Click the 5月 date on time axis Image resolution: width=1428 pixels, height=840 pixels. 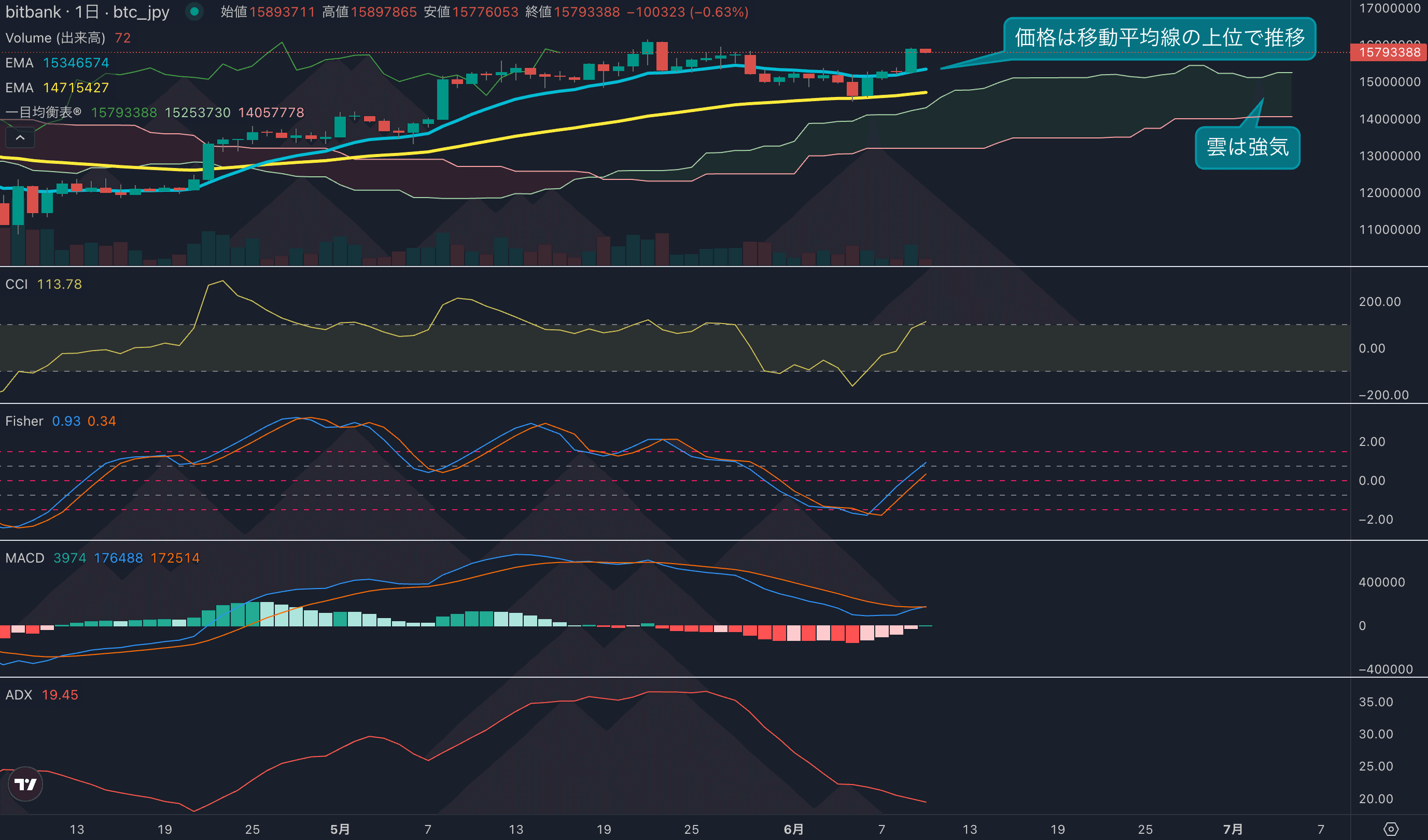pyautogui.click(x=340, y=829)
